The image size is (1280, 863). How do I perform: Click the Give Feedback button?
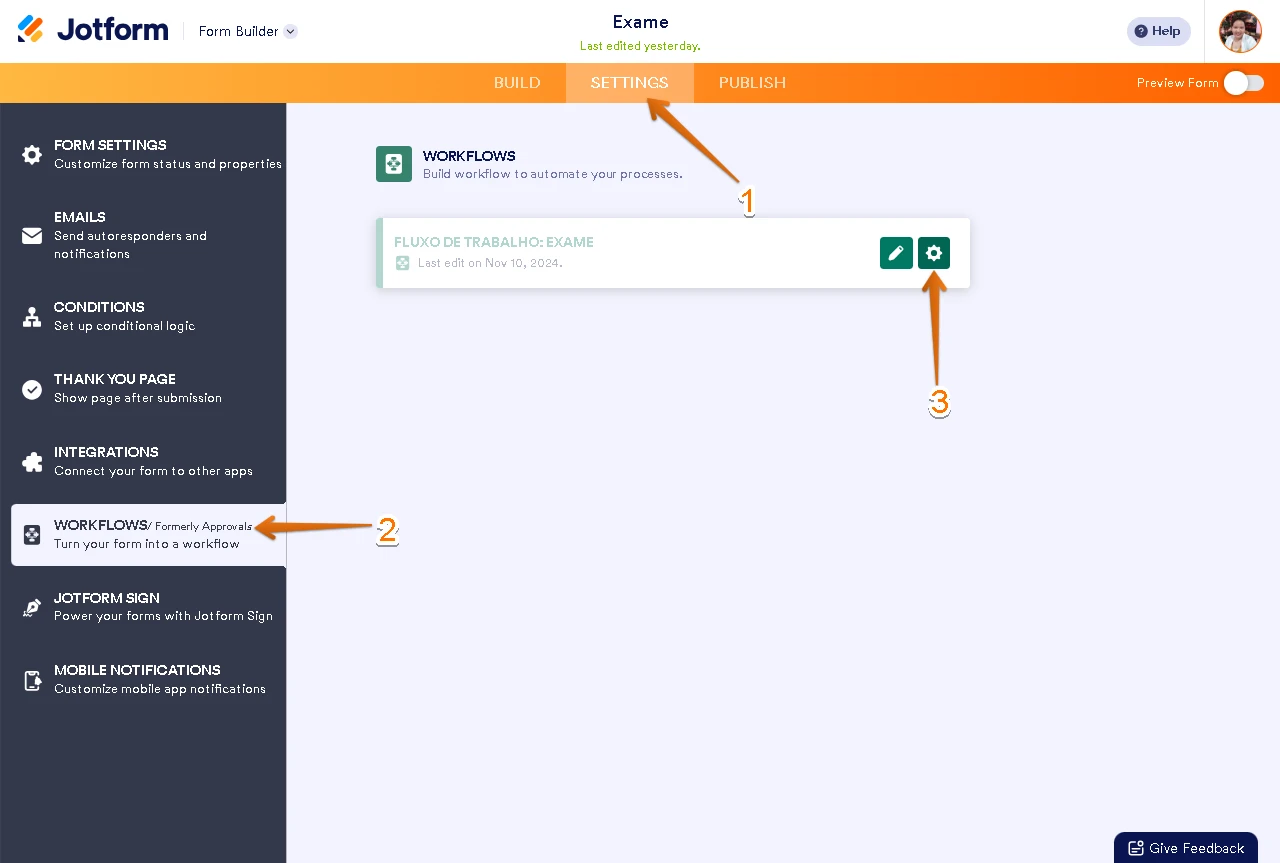click(1185, 847)
